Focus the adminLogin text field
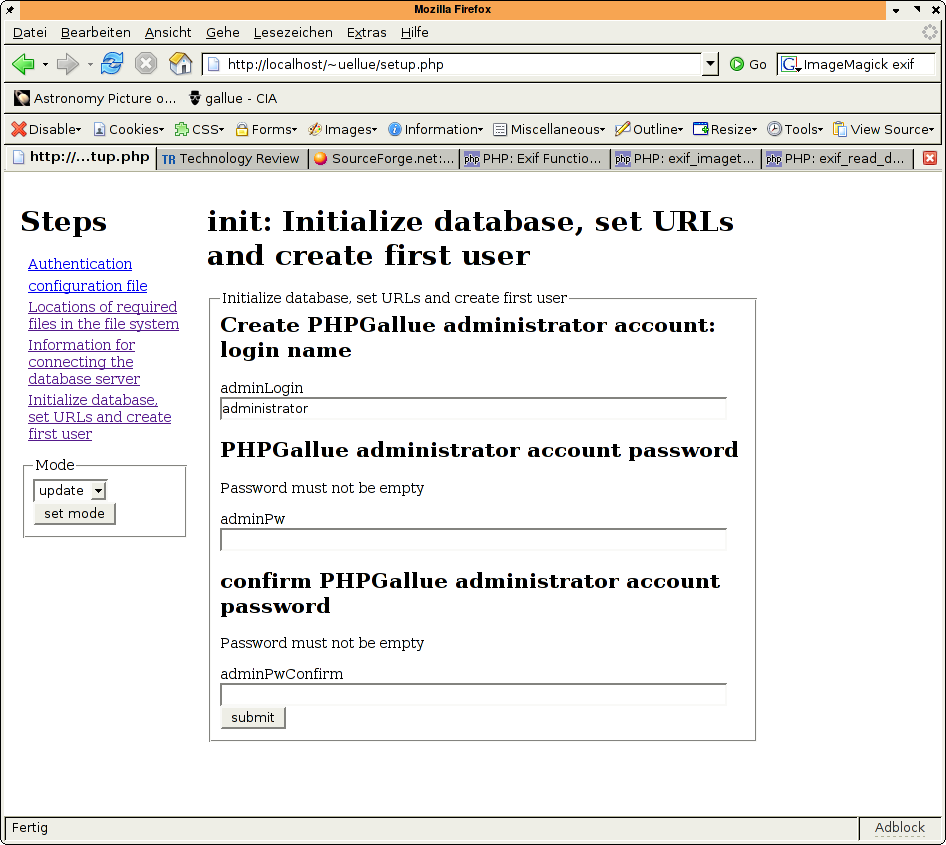 [x=473, y=408]
